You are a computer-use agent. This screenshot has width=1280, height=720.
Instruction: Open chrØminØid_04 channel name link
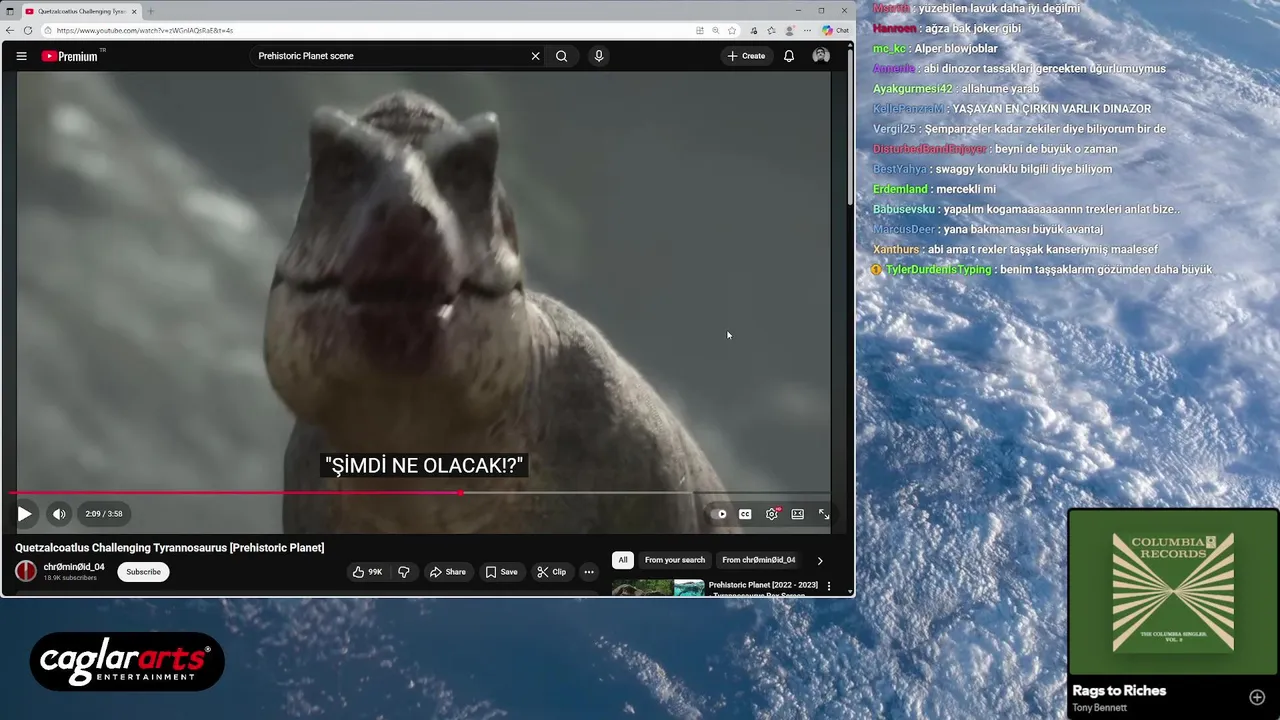click(74, 567)
